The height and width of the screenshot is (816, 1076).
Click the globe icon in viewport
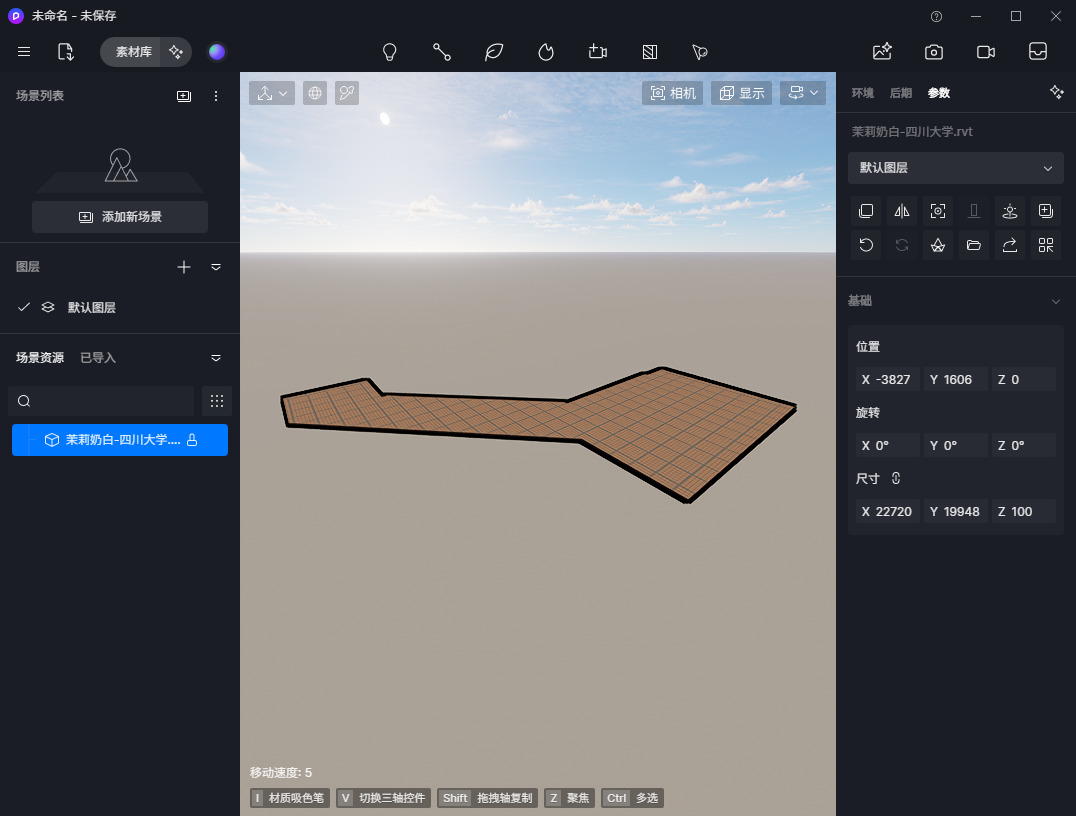[x=315, y=93]
